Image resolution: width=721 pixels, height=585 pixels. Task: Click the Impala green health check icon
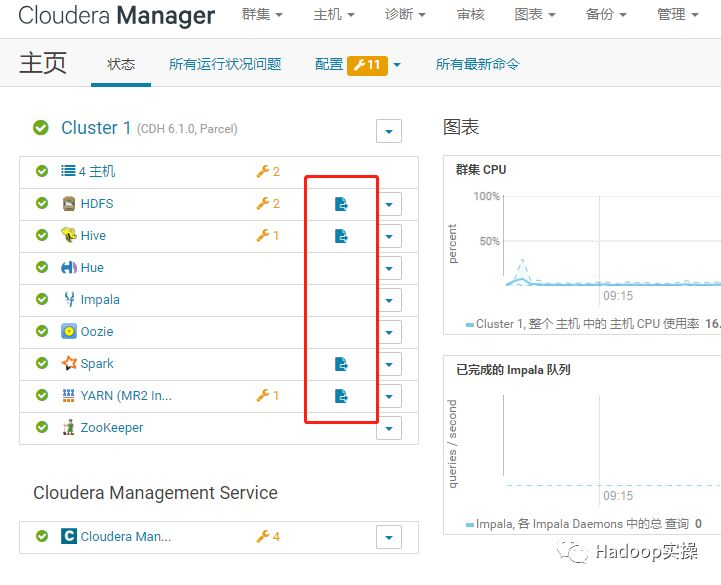[42, 299]
